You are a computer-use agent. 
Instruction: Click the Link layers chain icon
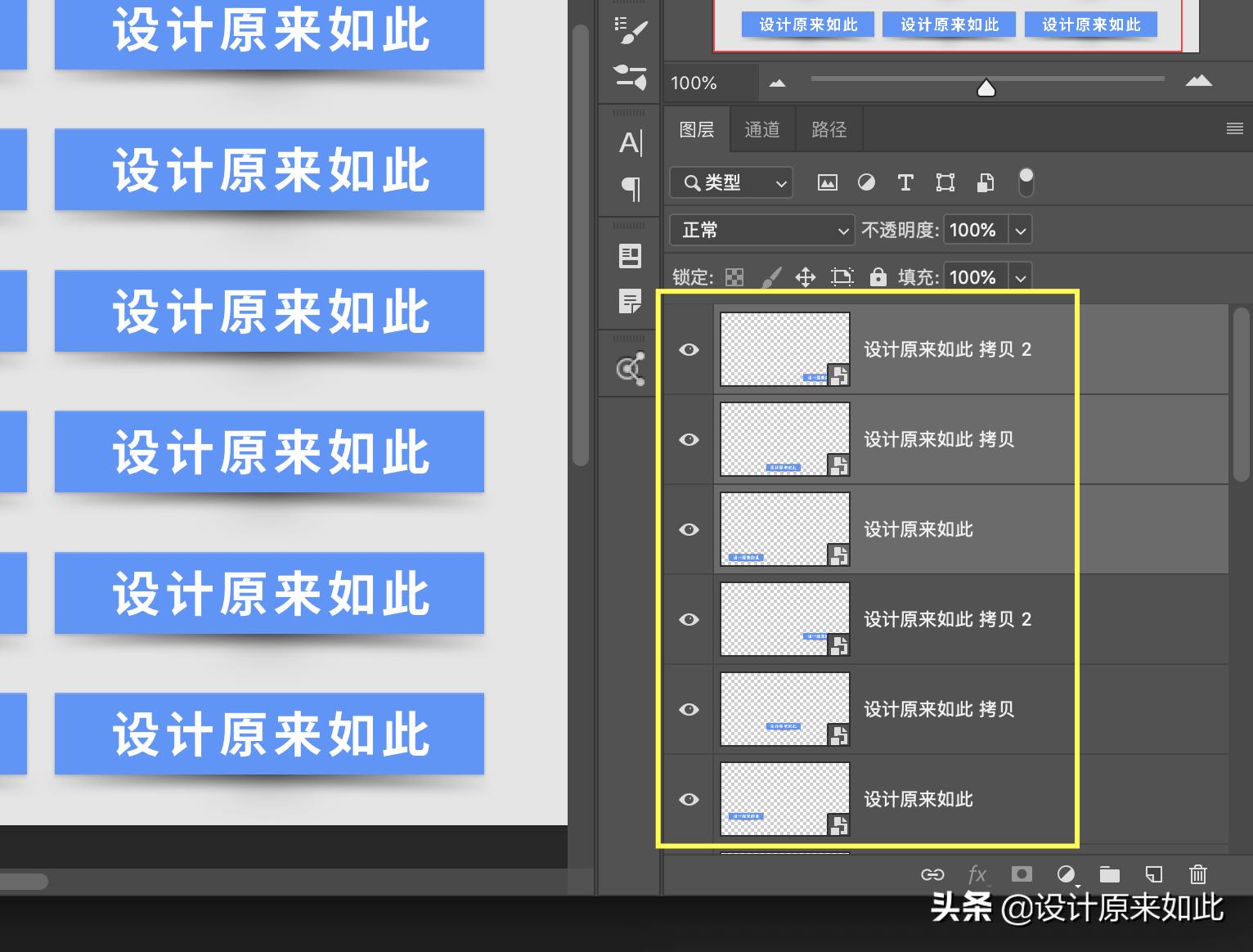932,874
